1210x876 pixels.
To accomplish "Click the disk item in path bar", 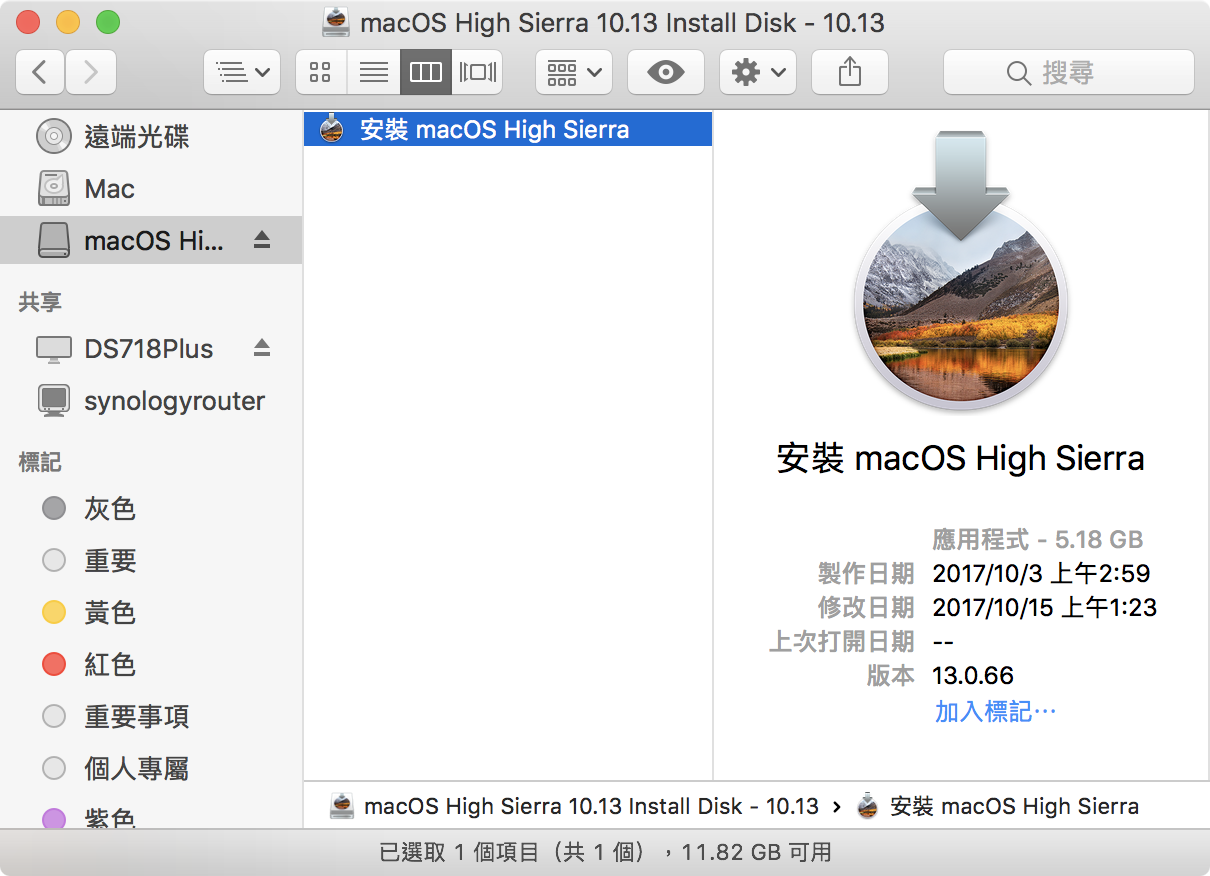I will tap(574, 806).
